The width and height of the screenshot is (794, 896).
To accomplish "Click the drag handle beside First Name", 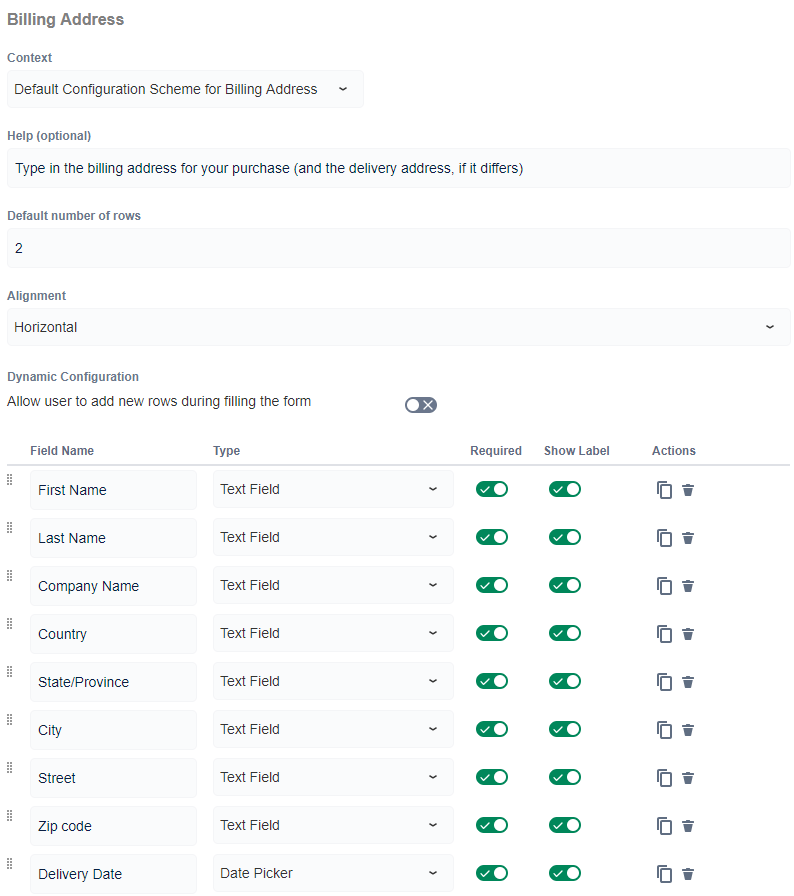I will click(x=9, y=479).
